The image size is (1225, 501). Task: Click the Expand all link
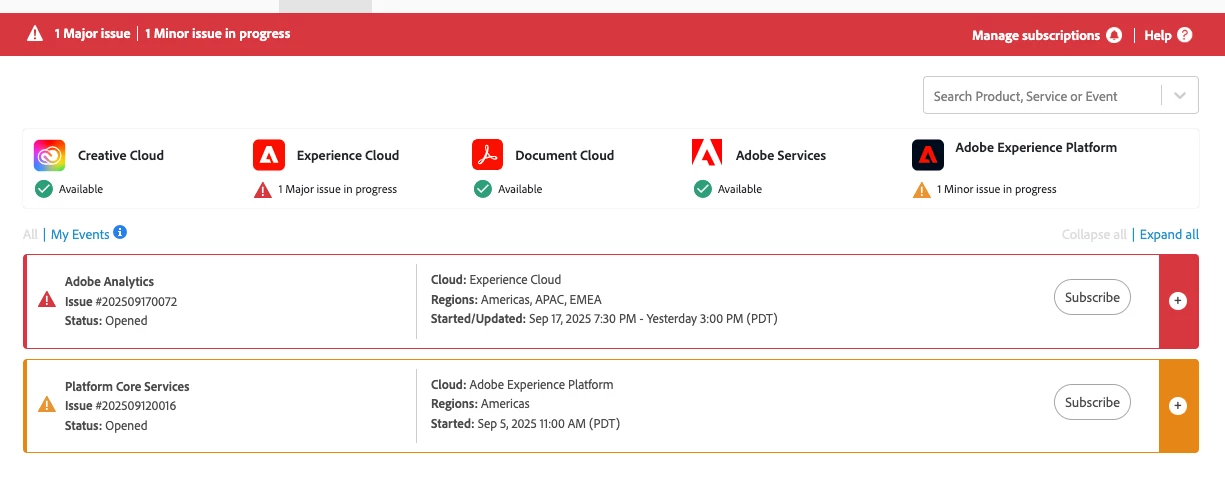click(x=1169, y=235)
